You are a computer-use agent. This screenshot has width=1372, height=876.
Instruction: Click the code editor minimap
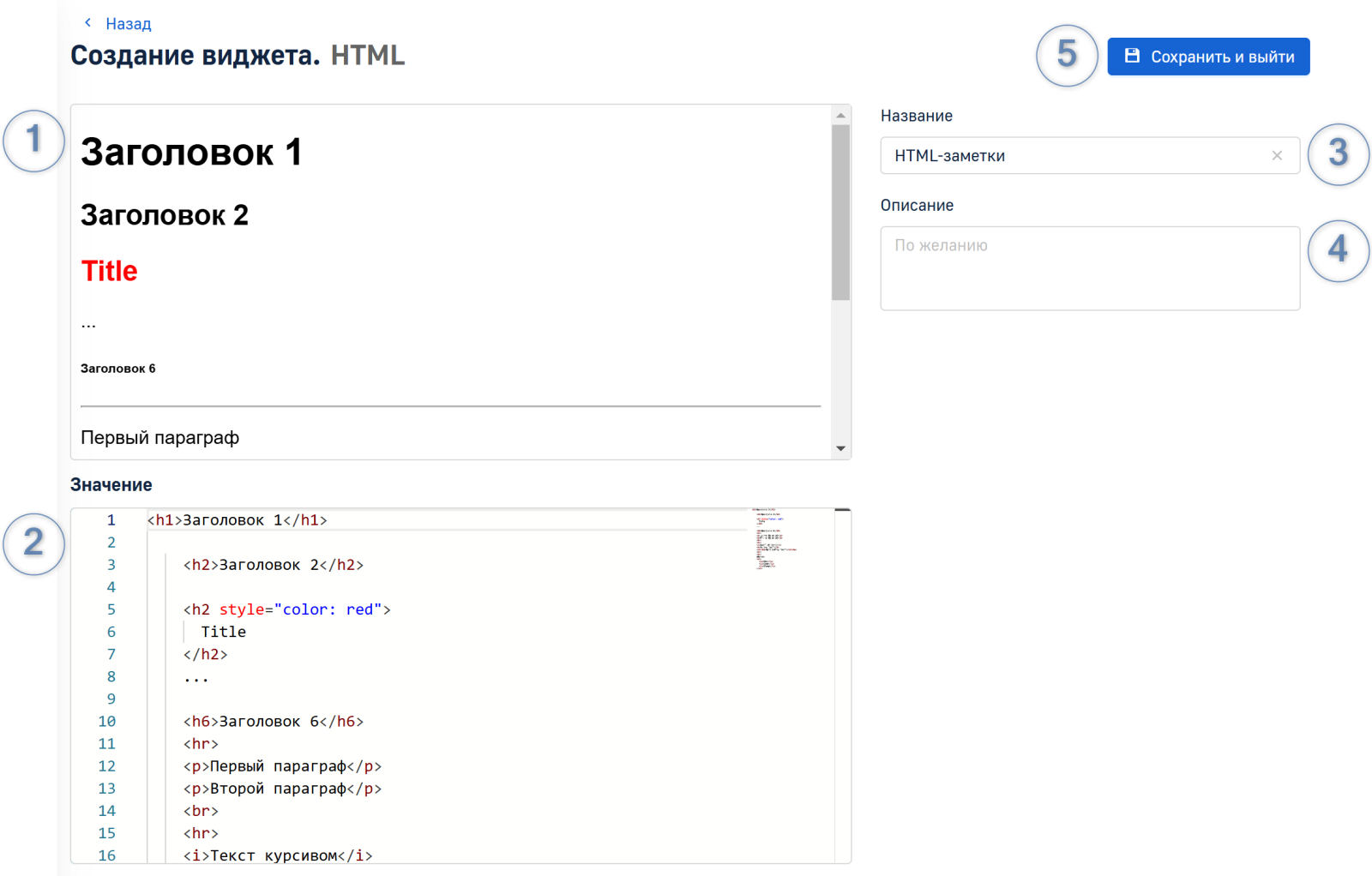point(776,540)
